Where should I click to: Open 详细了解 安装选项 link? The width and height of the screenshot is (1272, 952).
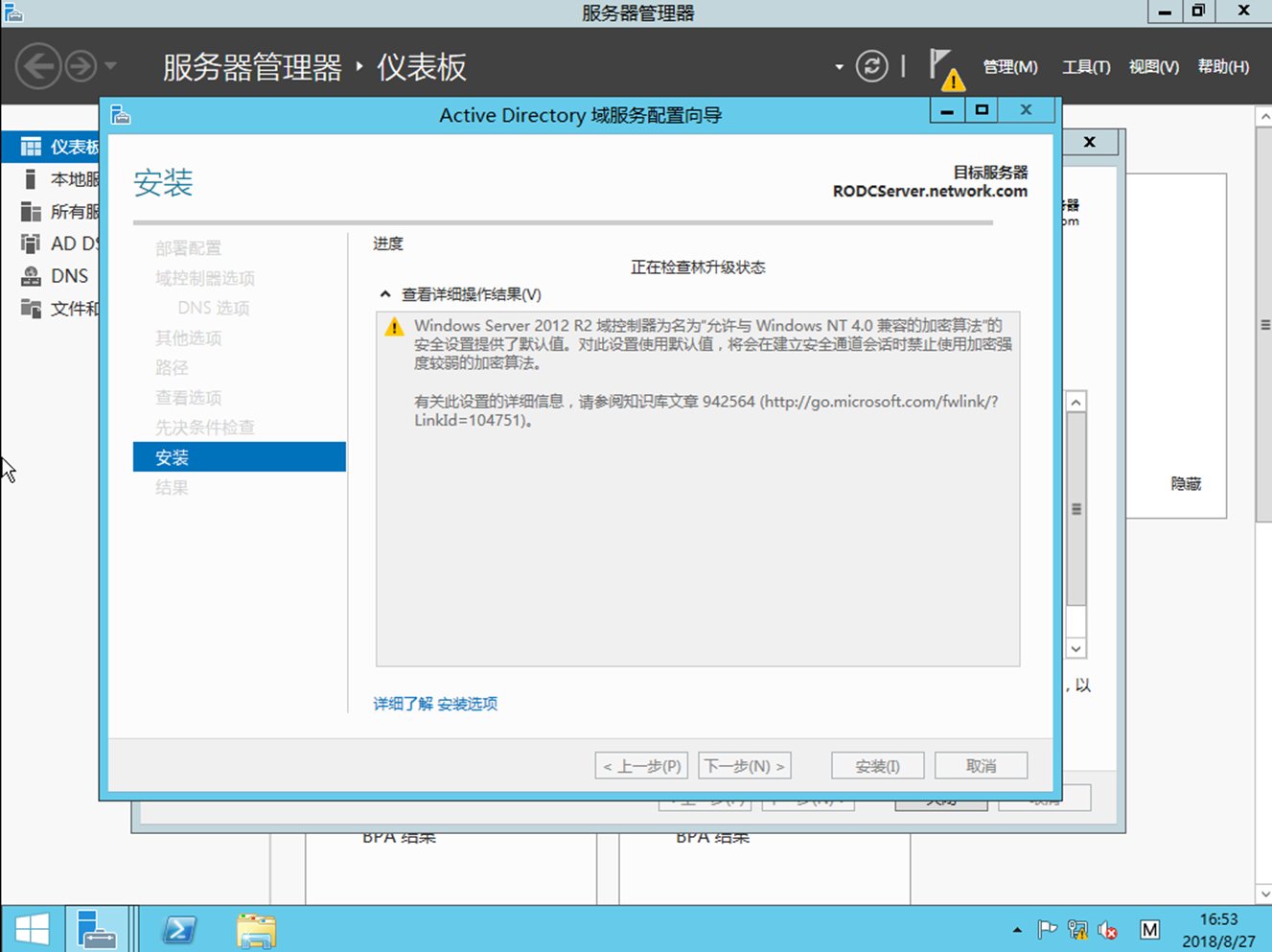435,704
